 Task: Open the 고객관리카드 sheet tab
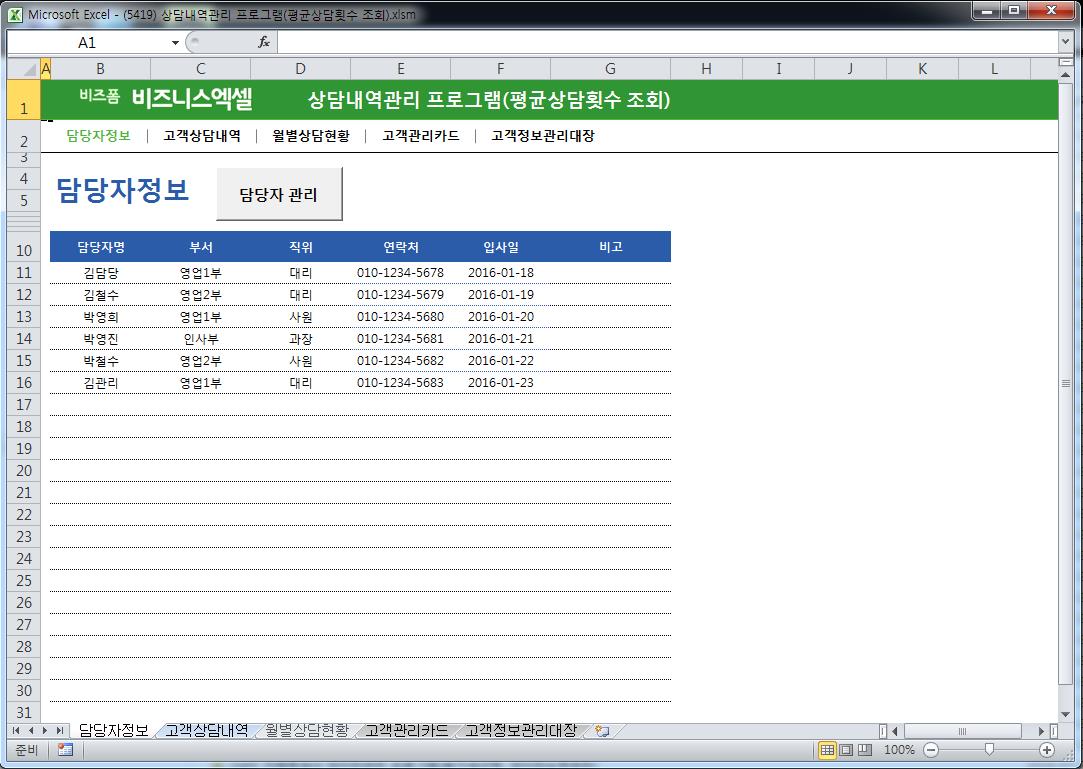[x=406, y=731]
